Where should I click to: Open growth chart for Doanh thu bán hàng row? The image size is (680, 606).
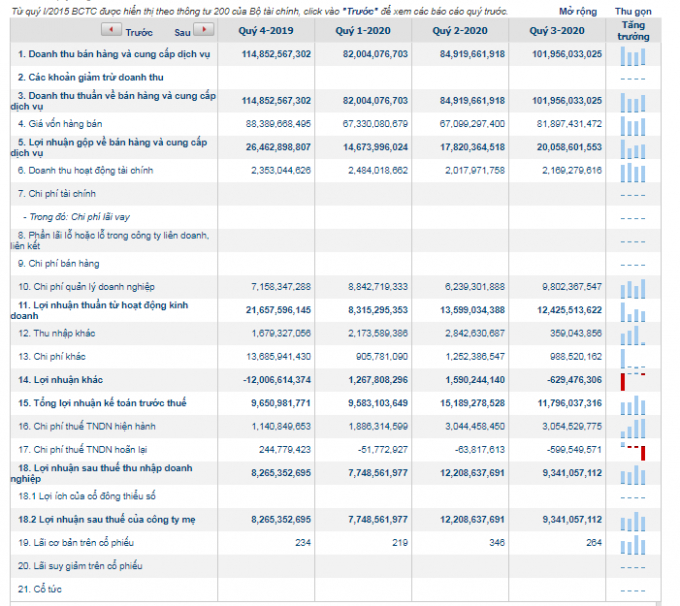point(633,54)
